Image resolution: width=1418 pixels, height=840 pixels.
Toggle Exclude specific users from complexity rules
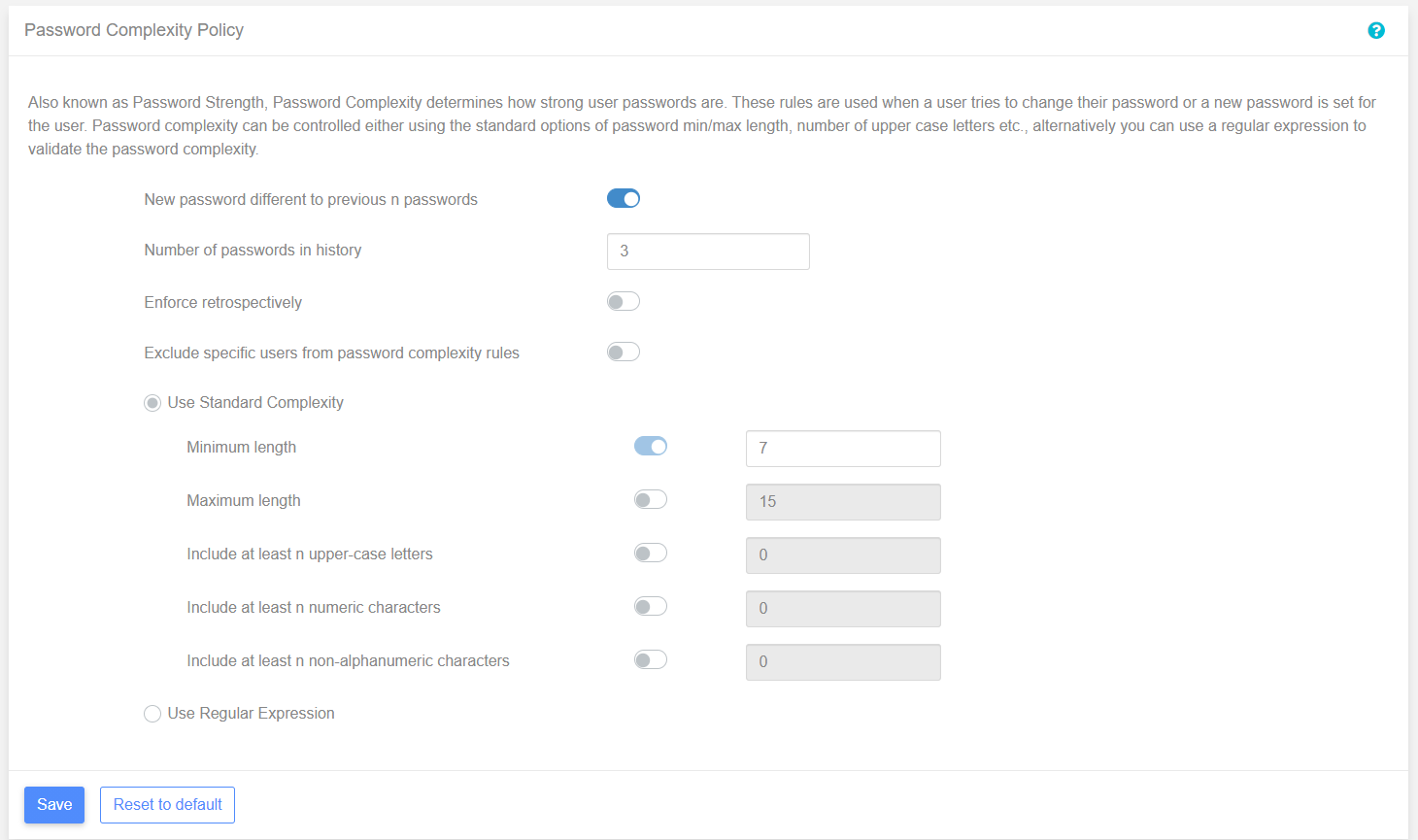[x=624, y=353]
